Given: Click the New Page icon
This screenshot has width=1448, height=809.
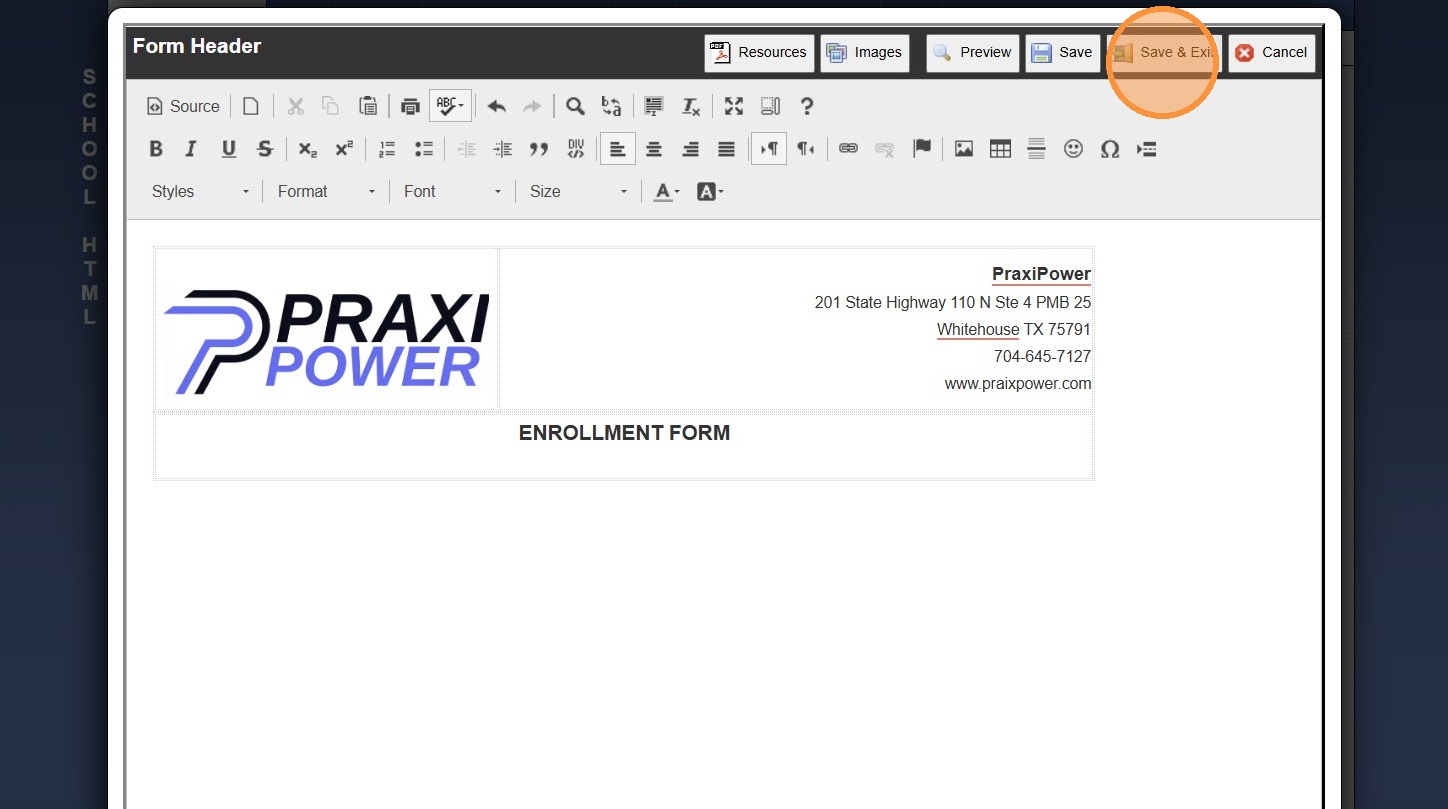Looking at the screenshot, I should pyautogui.click(x=251, y=106).
